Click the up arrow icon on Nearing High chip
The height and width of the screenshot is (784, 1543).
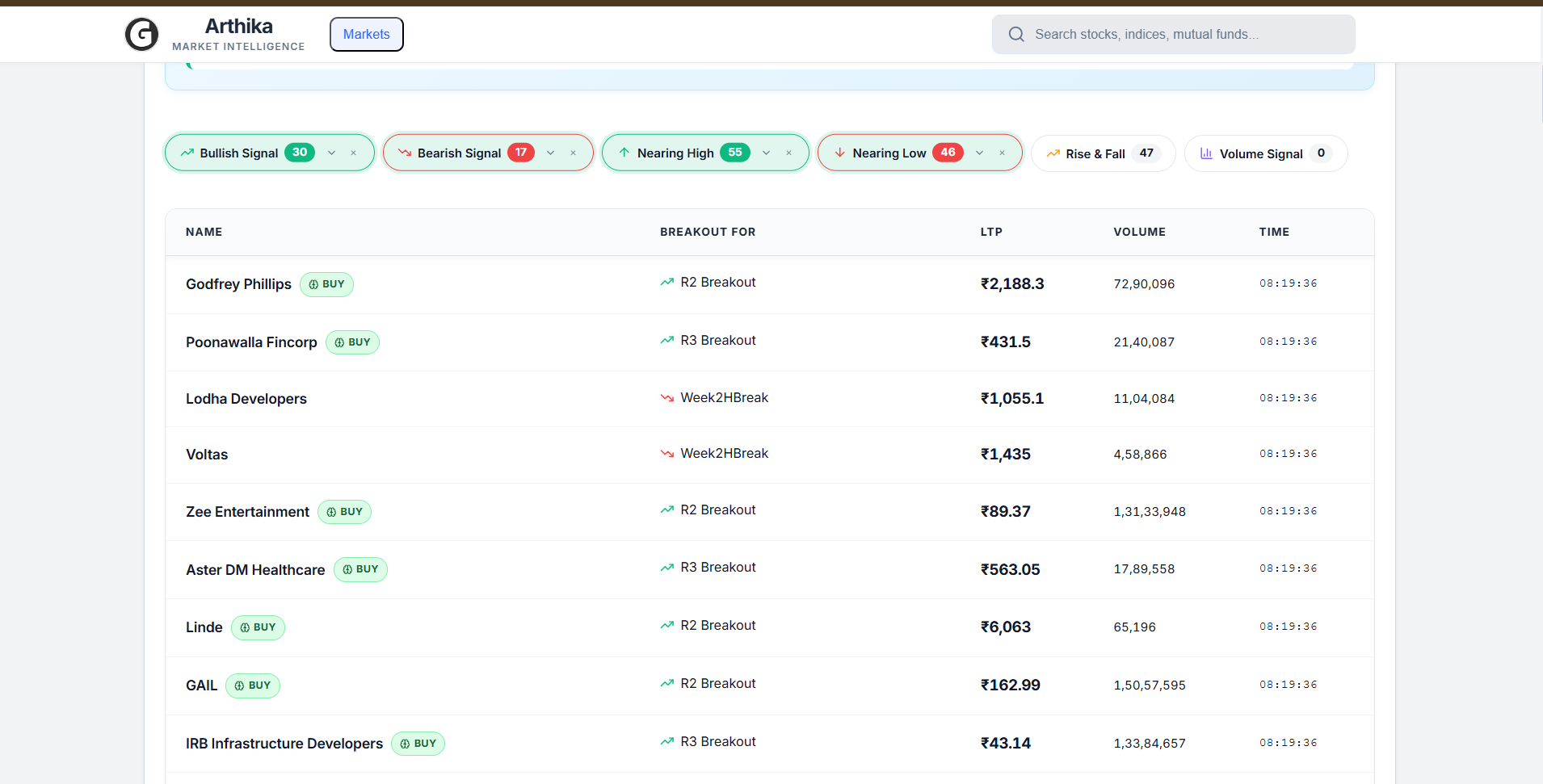tap(623, 152)
